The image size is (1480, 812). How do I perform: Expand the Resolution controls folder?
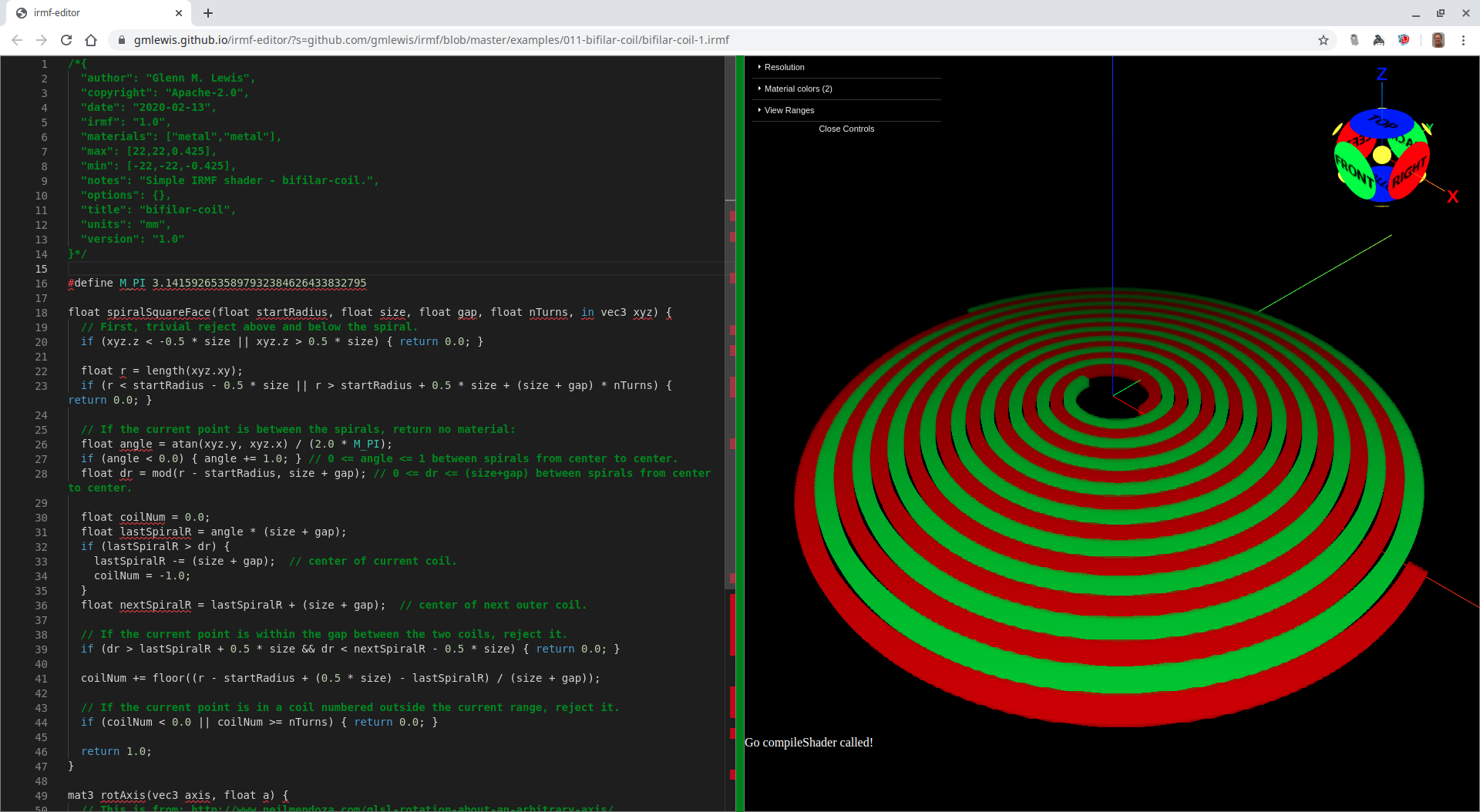tap(784, 67)
